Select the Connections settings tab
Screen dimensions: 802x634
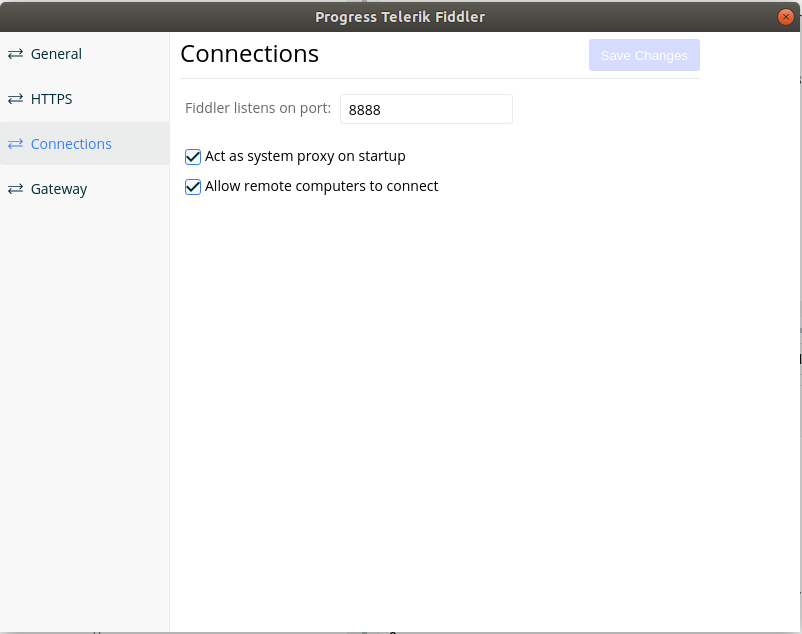pos(84,144)
